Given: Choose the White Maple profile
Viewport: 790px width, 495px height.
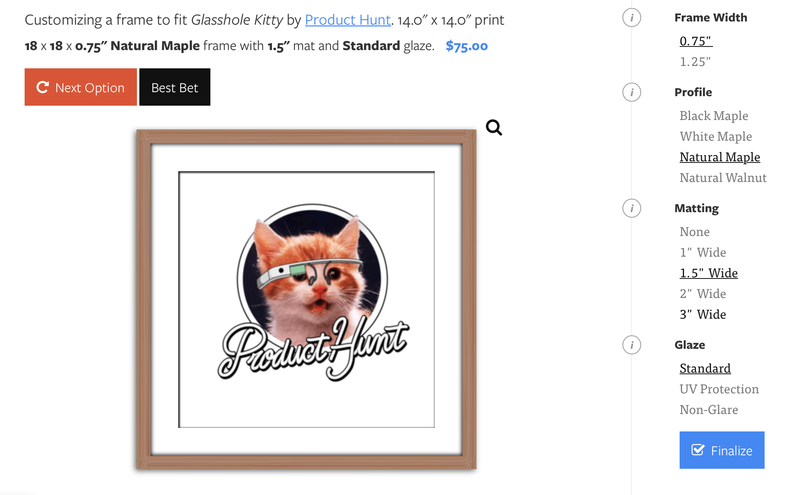Looking at the screenshot, I should click(x=715, y=136).
